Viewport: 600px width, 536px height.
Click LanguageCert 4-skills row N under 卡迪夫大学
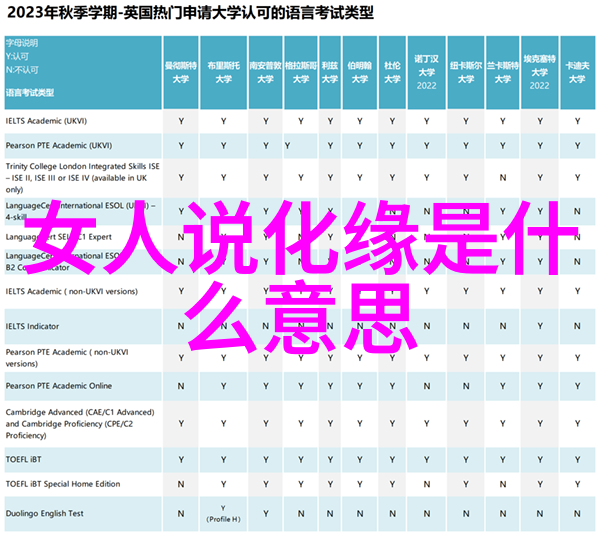point(577,212)
